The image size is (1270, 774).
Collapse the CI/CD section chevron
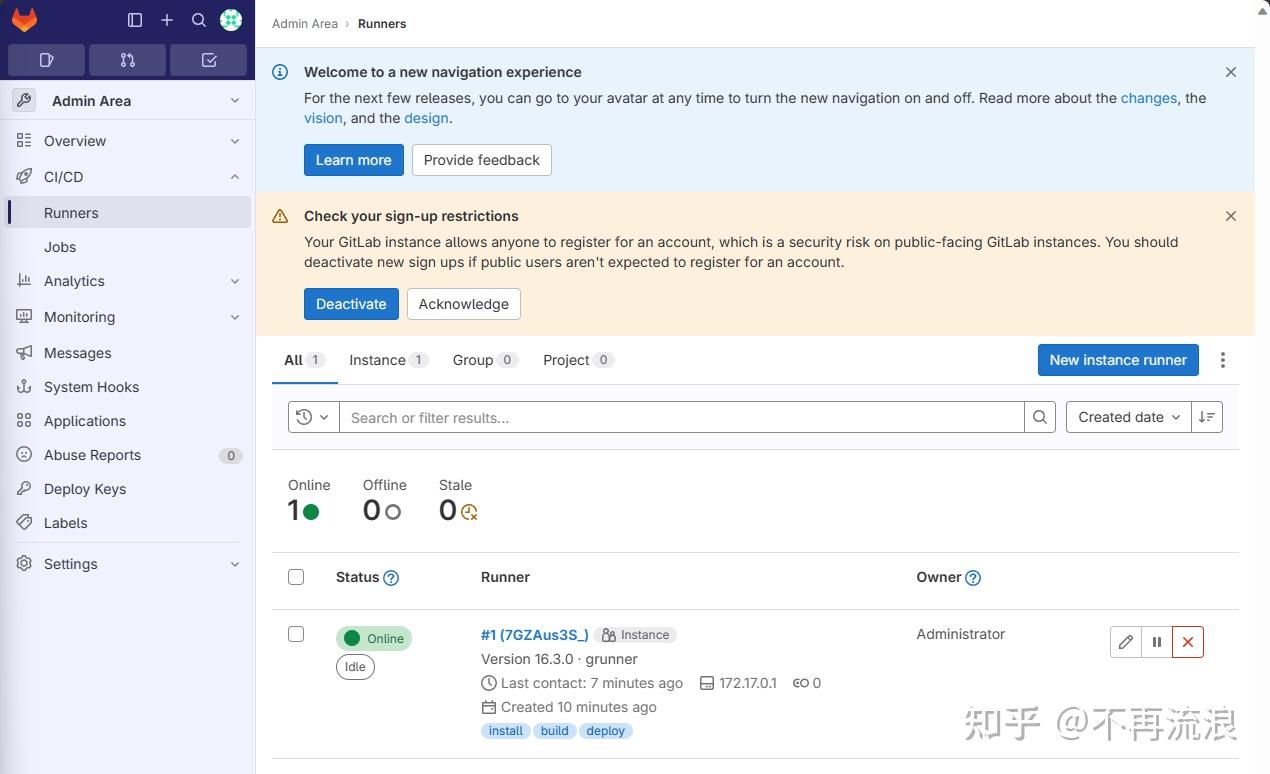click(235, 176)
